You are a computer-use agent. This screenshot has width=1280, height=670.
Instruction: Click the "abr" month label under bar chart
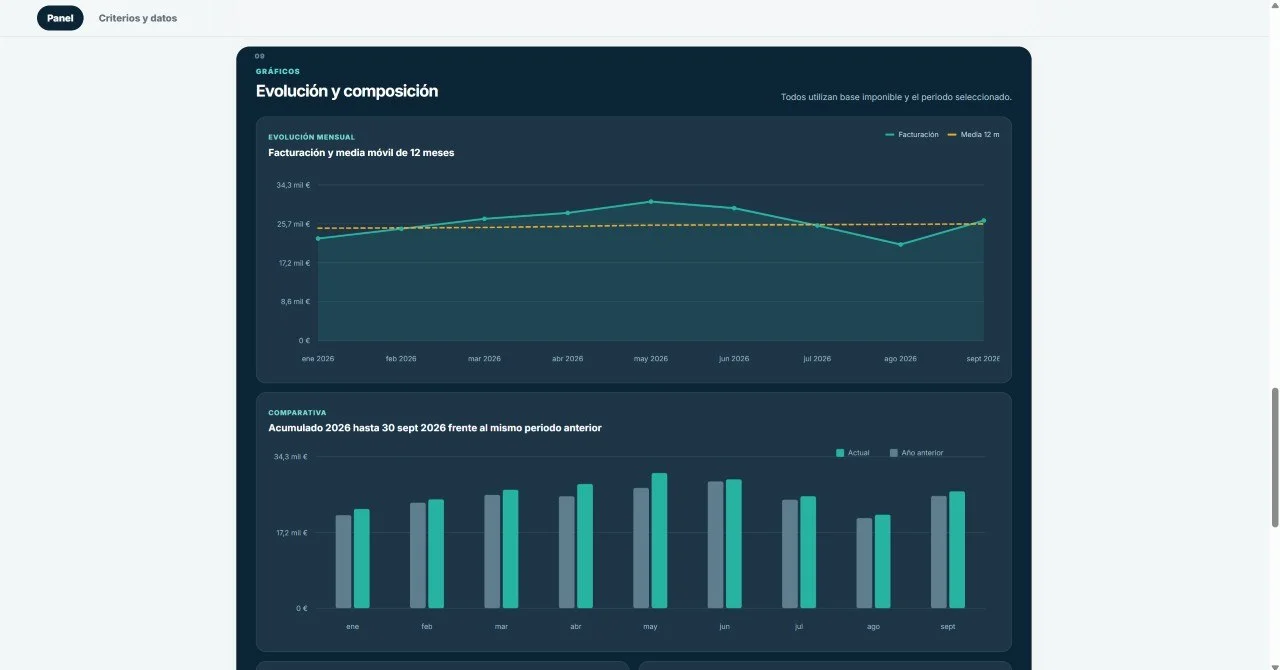coord(576,627)
